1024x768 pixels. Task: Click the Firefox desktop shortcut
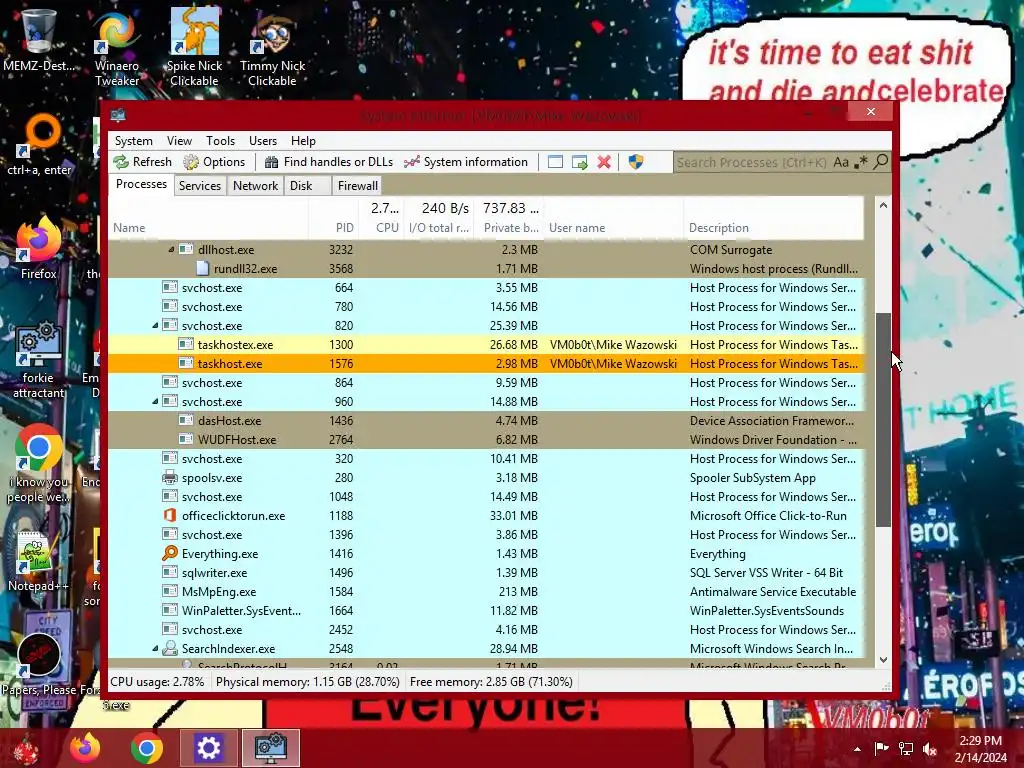click(39, 248)
